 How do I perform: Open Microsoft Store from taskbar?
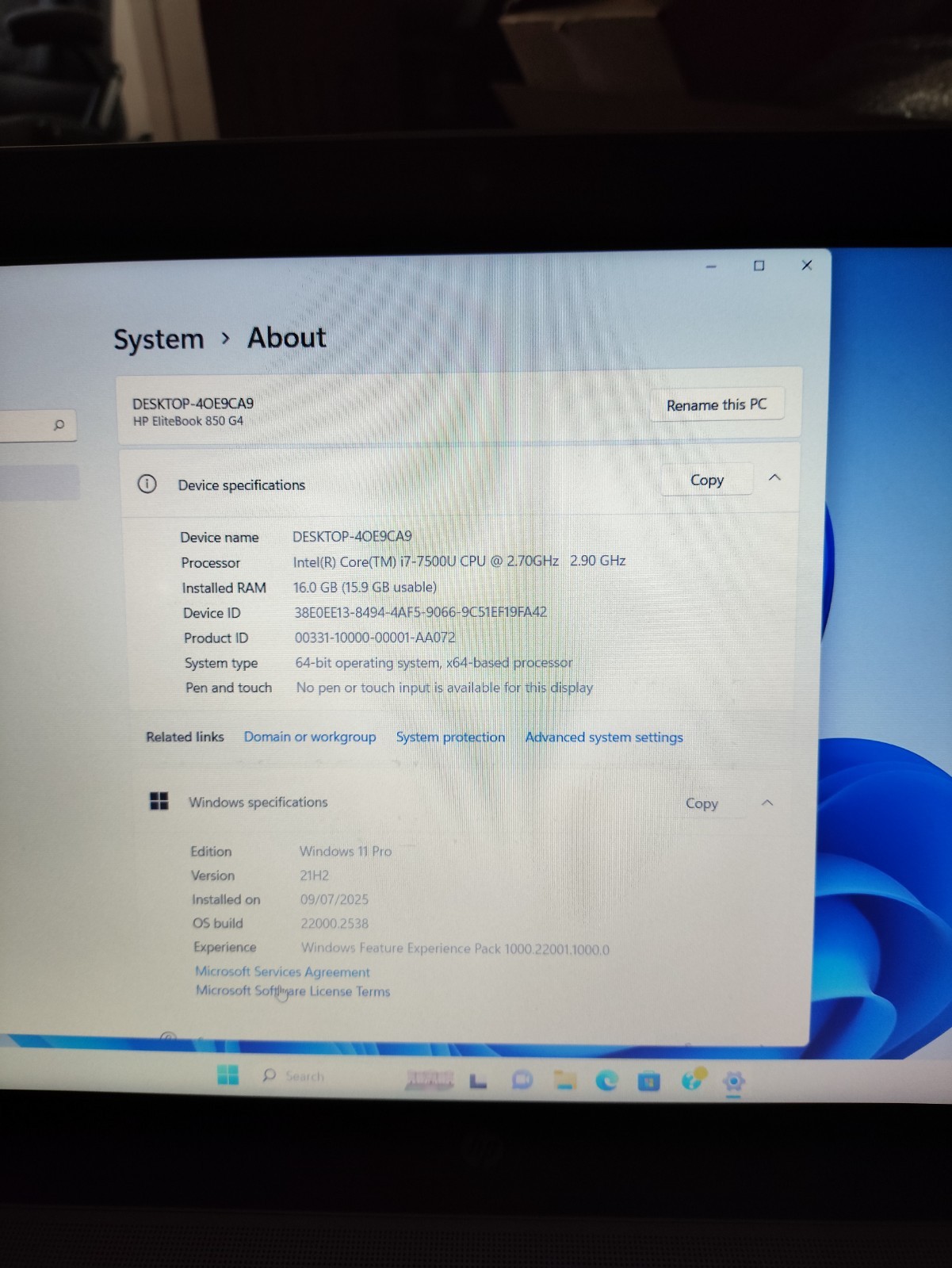[x=648, y=1081]
